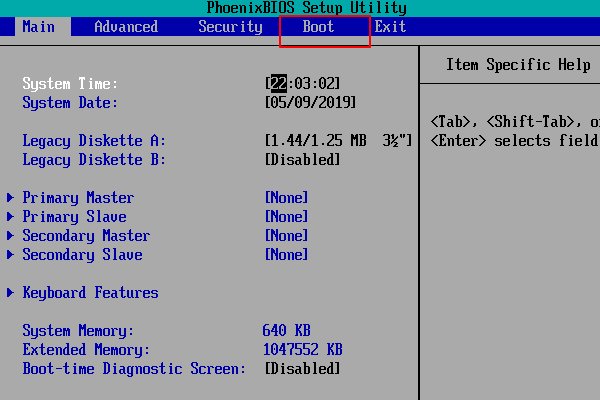Open Secondary Slave submenu label
The width and height of the screenshot is (600, 400).
82,255
